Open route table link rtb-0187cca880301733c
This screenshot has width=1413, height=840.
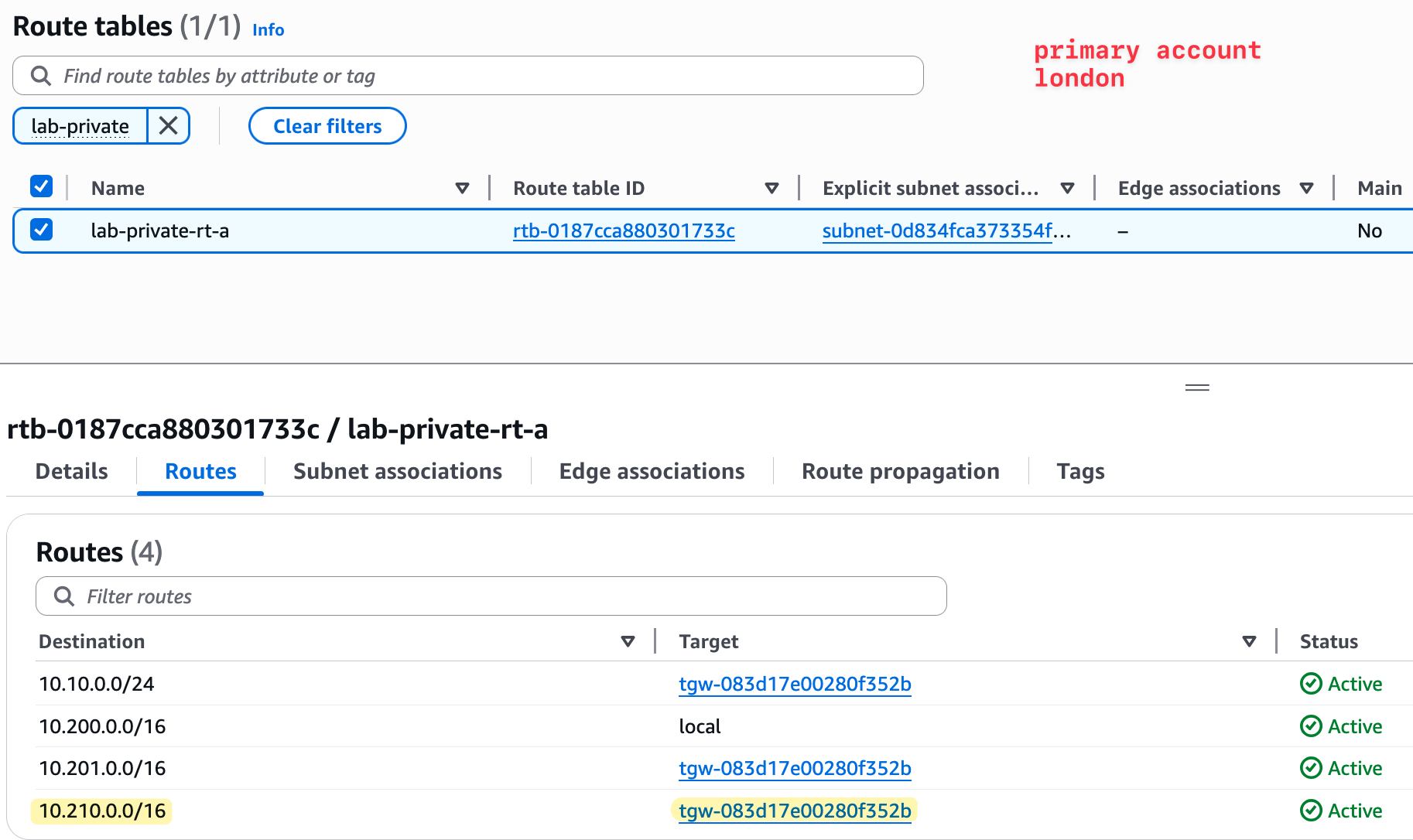click(624, 230)
